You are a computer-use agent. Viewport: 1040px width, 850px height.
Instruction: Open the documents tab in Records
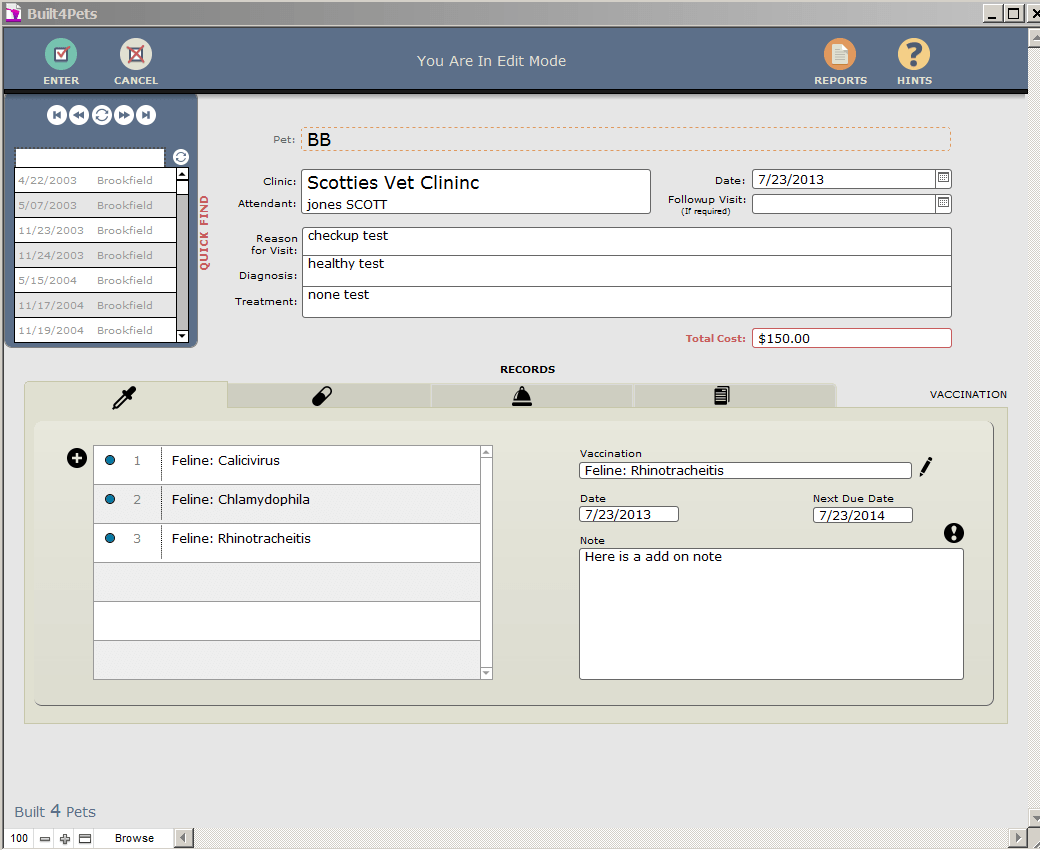coord(721,397)
